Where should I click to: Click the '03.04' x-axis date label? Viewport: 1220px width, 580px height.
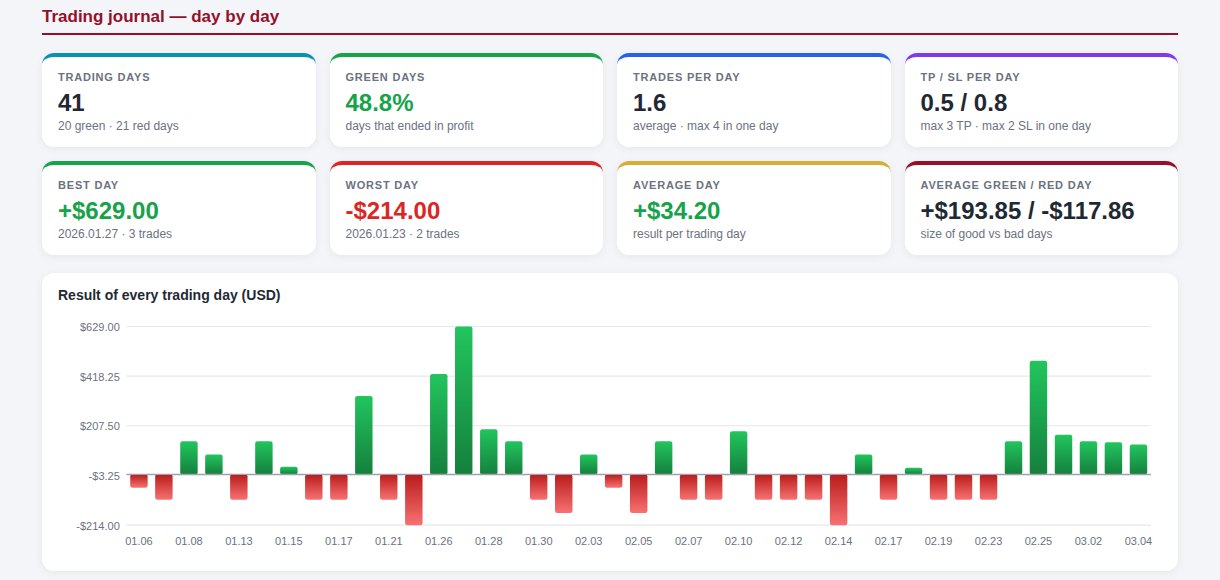[1139, 541]
